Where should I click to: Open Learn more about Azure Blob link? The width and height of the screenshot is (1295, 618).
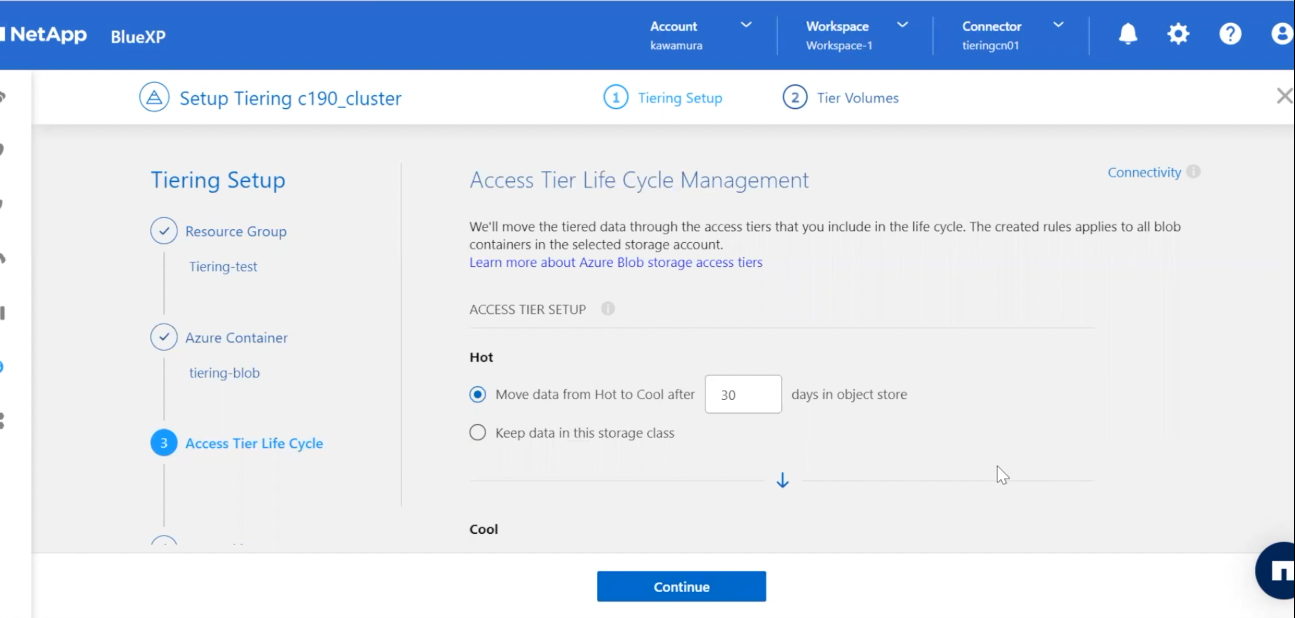click(x=616, y=262)
